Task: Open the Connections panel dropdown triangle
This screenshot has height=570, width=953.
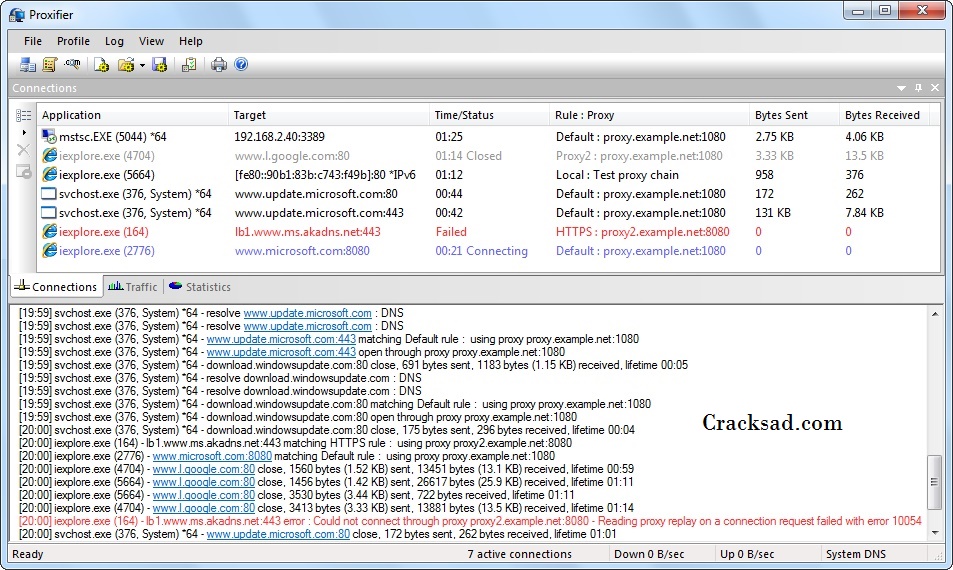Action: click(901, 88)
